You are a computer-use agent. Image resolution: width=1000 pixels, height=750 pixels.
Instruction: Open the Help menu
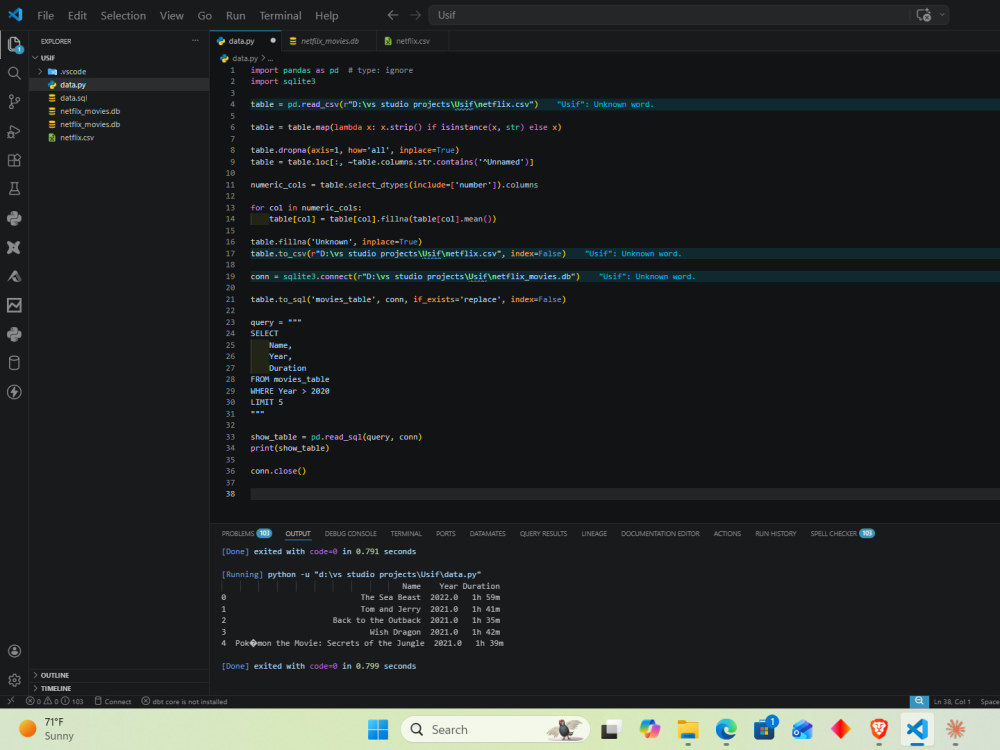click(x=327, y=15)
